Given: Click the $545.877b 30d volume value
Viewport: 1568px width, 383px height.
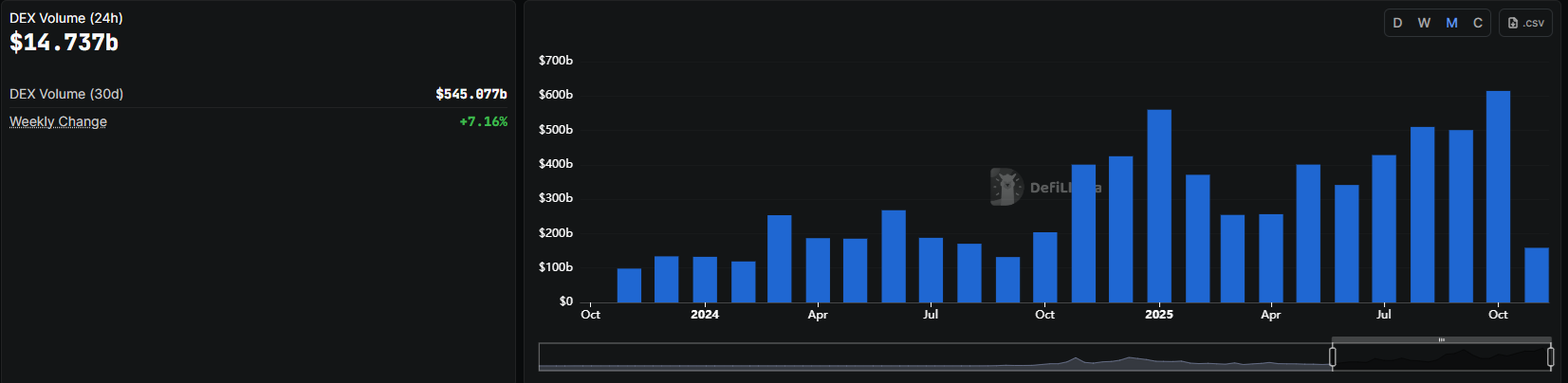Looking at the screenshot, I should click(x=470, y=94).
